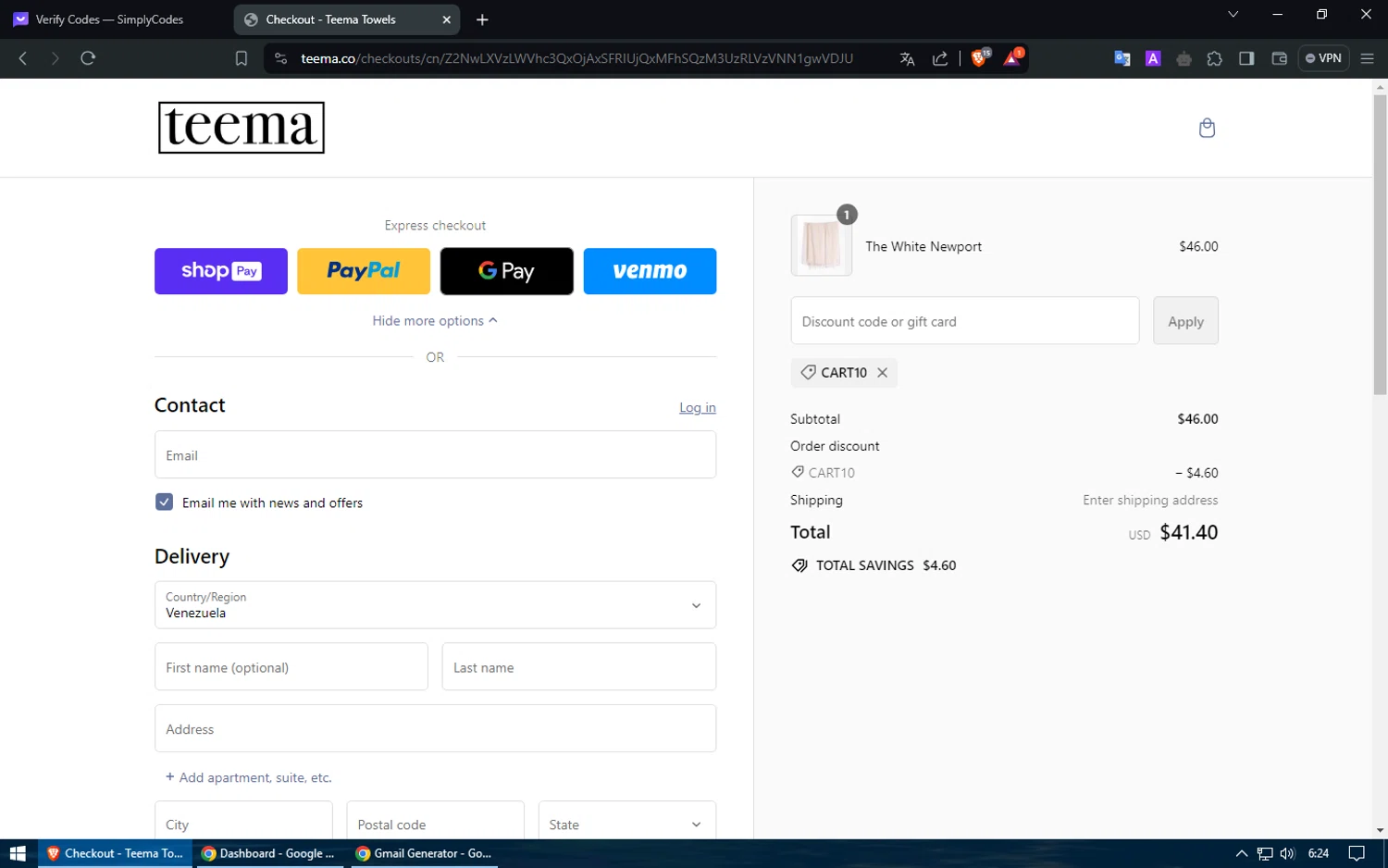Focus the Address field
This screenshot has width=1388, height=868.
coord(435,728)
